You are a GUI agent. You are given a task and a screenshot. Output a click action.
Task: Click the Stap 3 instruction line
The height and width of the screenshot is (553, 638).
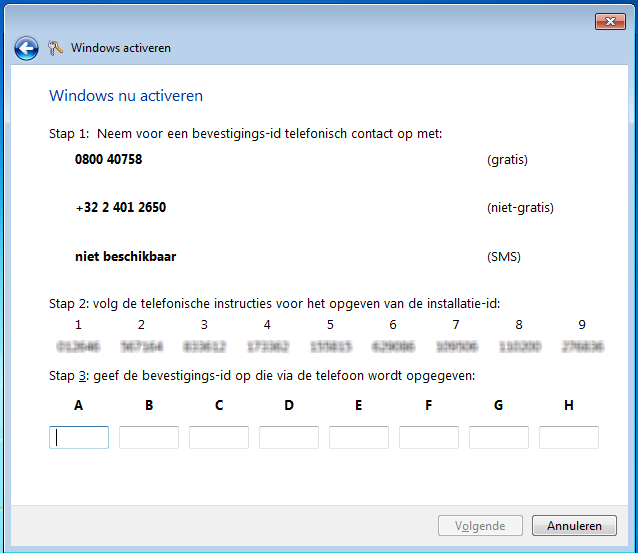262,376
